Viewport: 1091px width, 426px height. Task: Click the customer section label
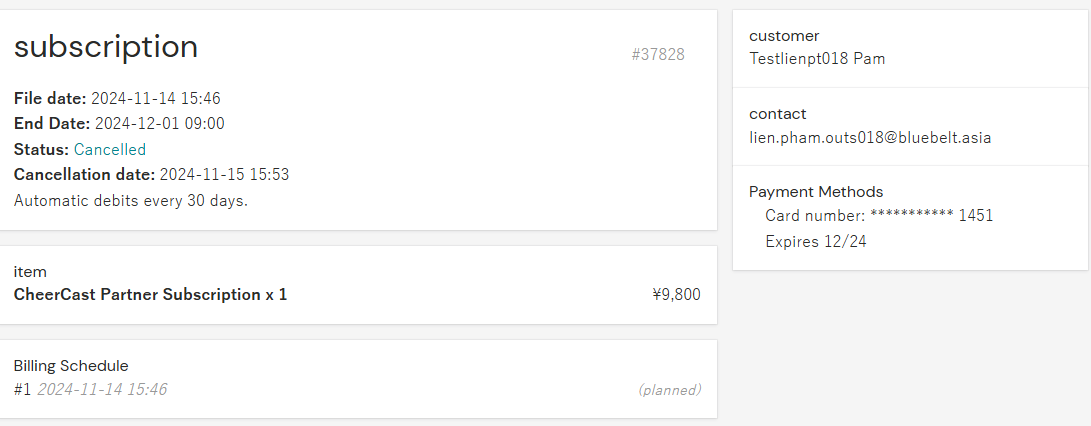tap(784, 36)
